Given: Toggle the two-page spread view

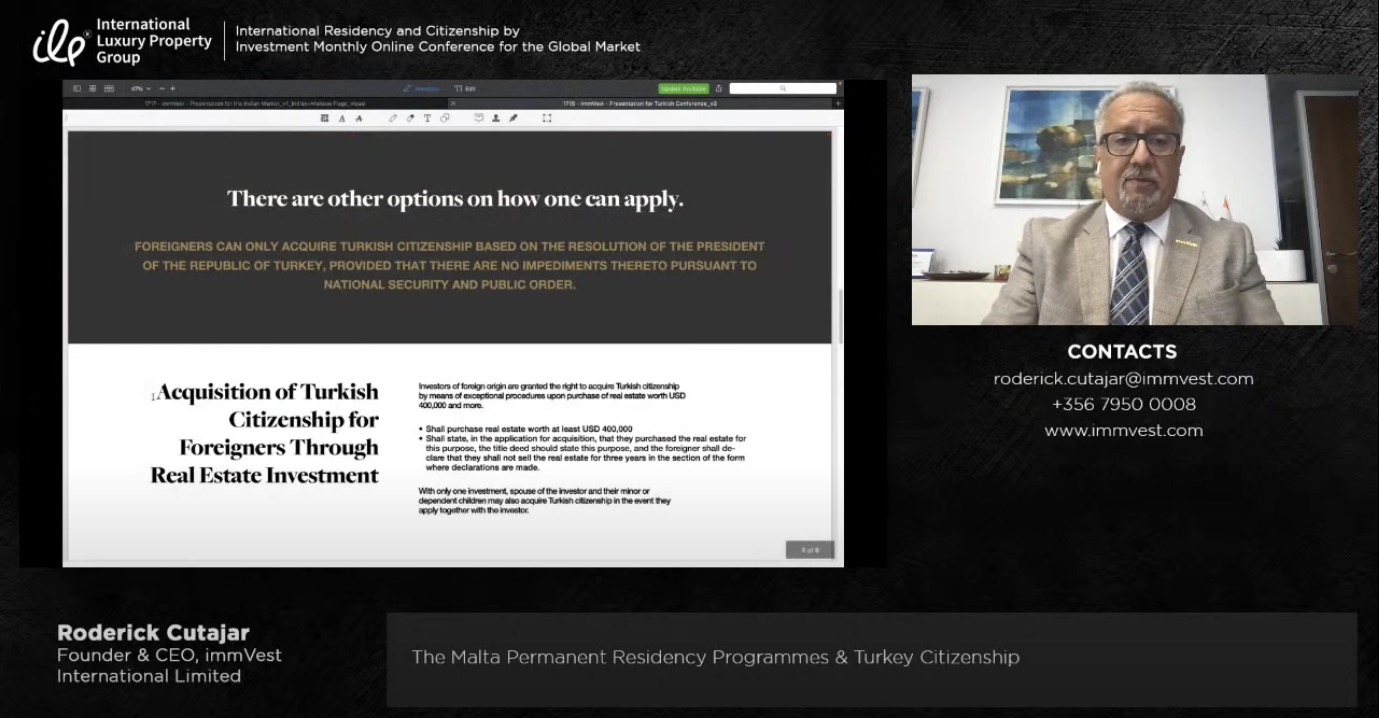Looking at the screenshot, I should point(108,89).
